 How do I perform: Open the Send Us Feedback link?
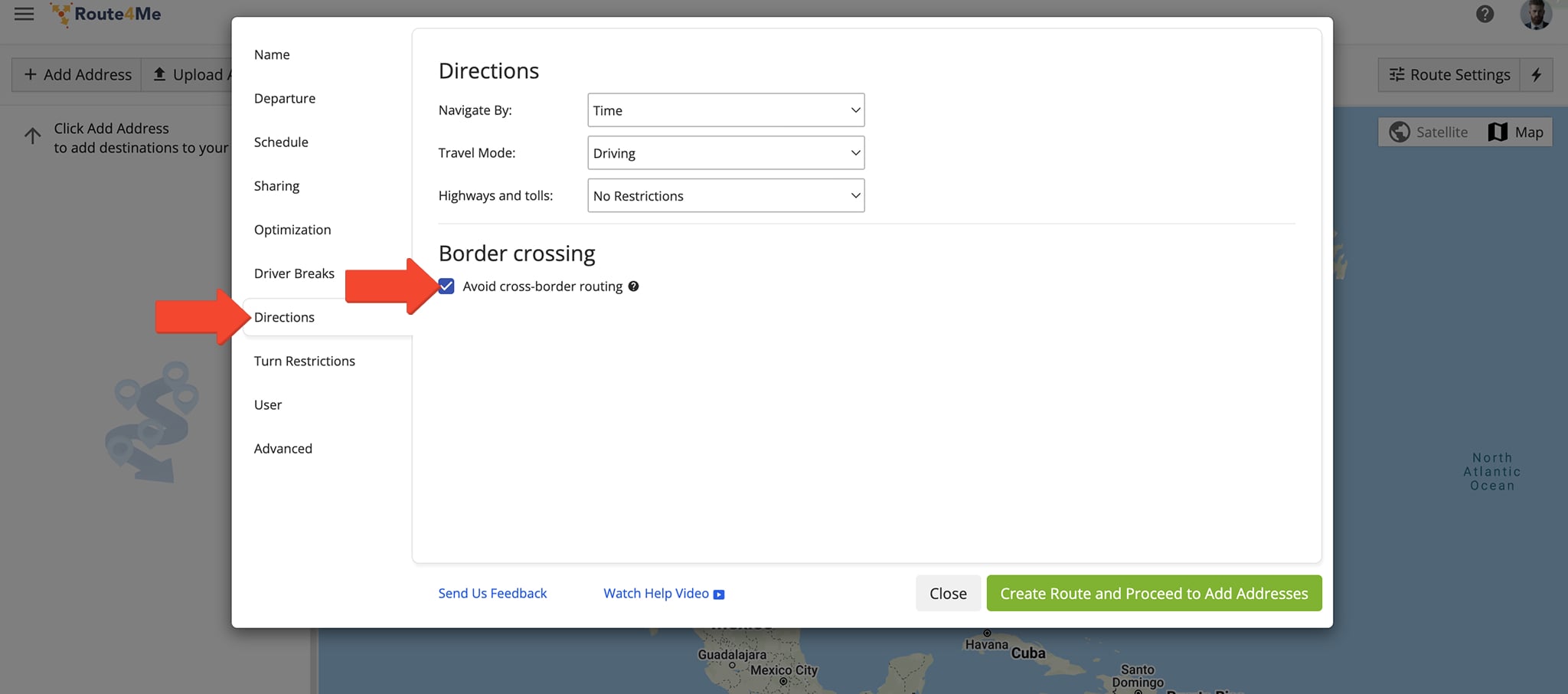492,594
